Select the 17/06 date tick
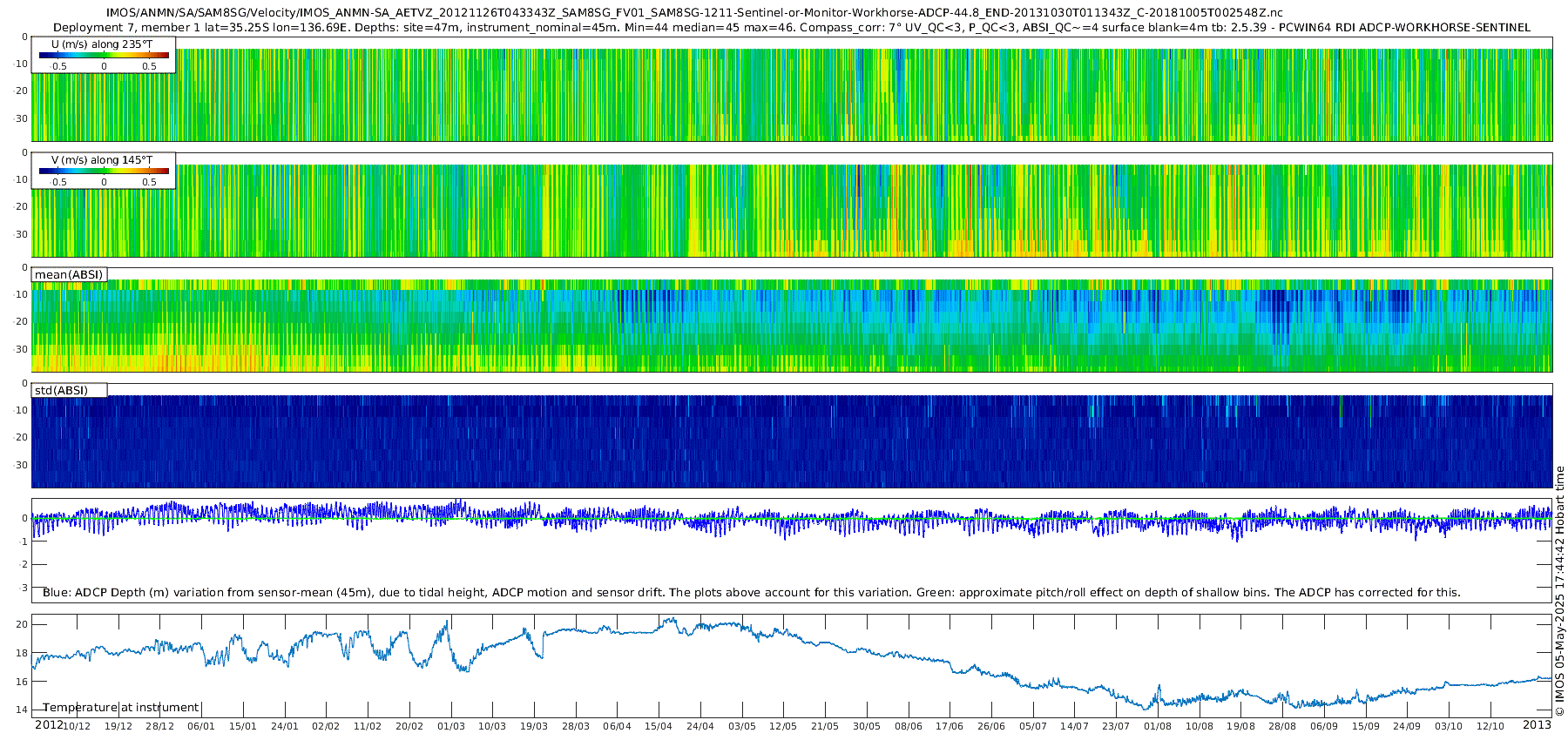This screenshot has height=740, width=1568. click(950, 726)
